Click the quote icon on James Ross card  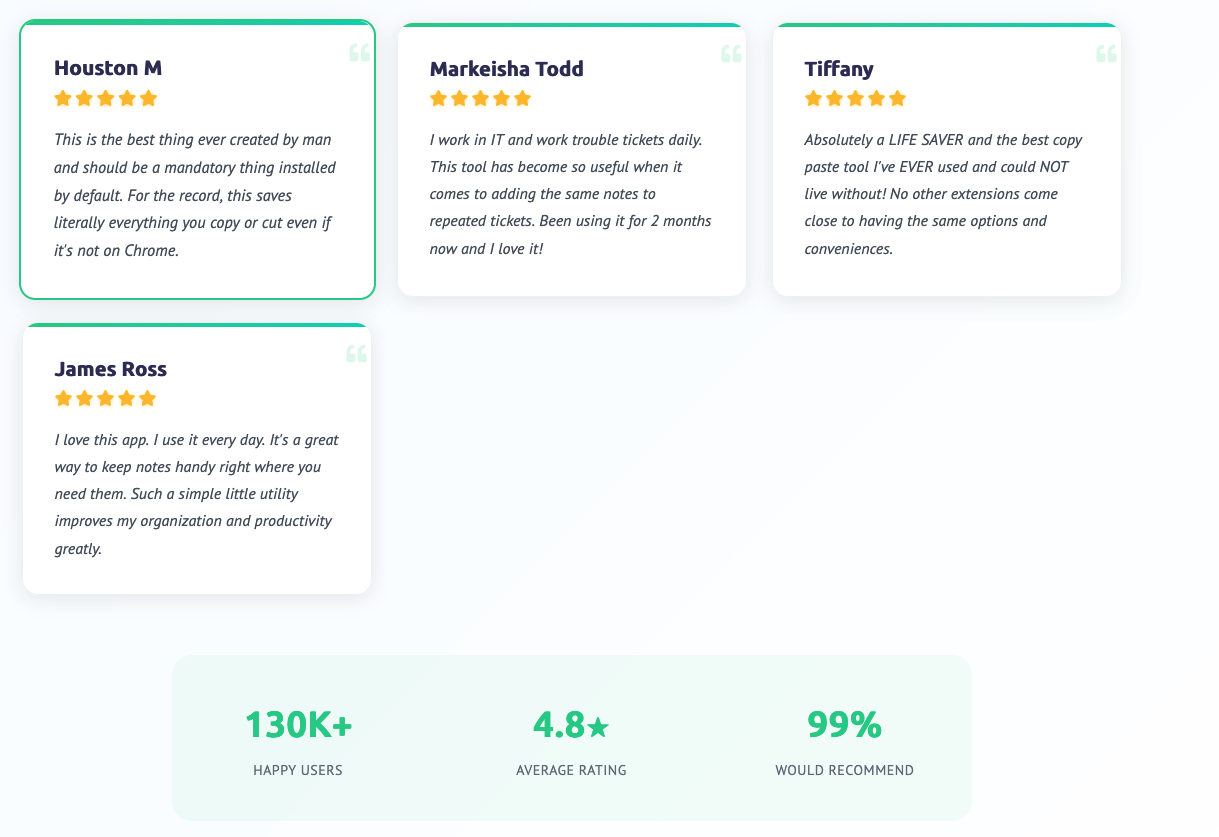tap(356, 354)
